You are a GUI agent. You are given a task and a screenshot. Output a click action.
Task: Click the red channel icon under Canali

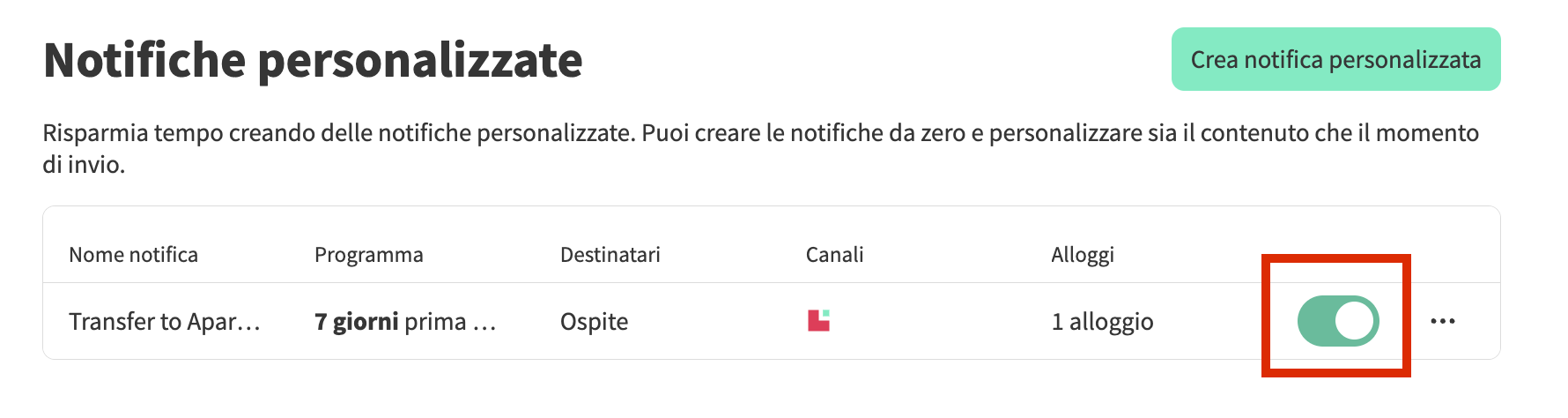(818, 320)
